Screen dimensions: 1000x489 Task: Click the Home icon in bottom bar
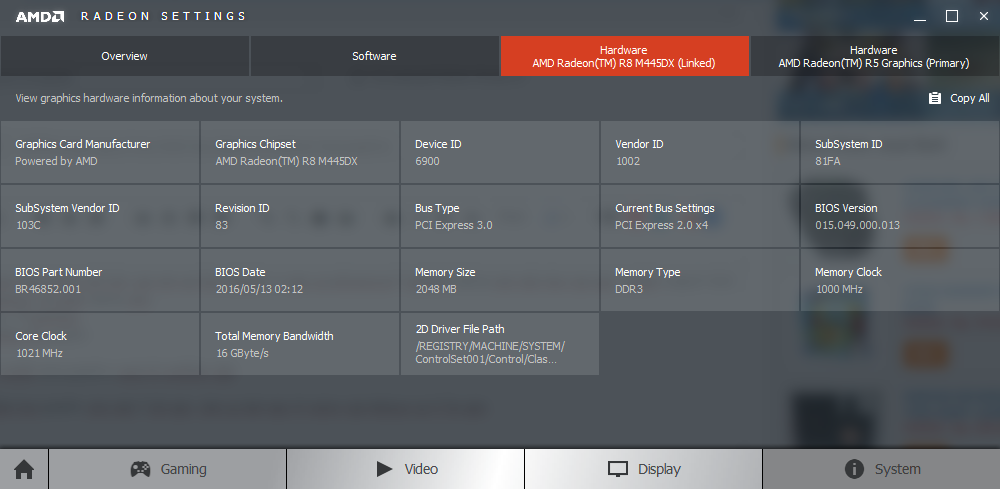tap(24, 469)
